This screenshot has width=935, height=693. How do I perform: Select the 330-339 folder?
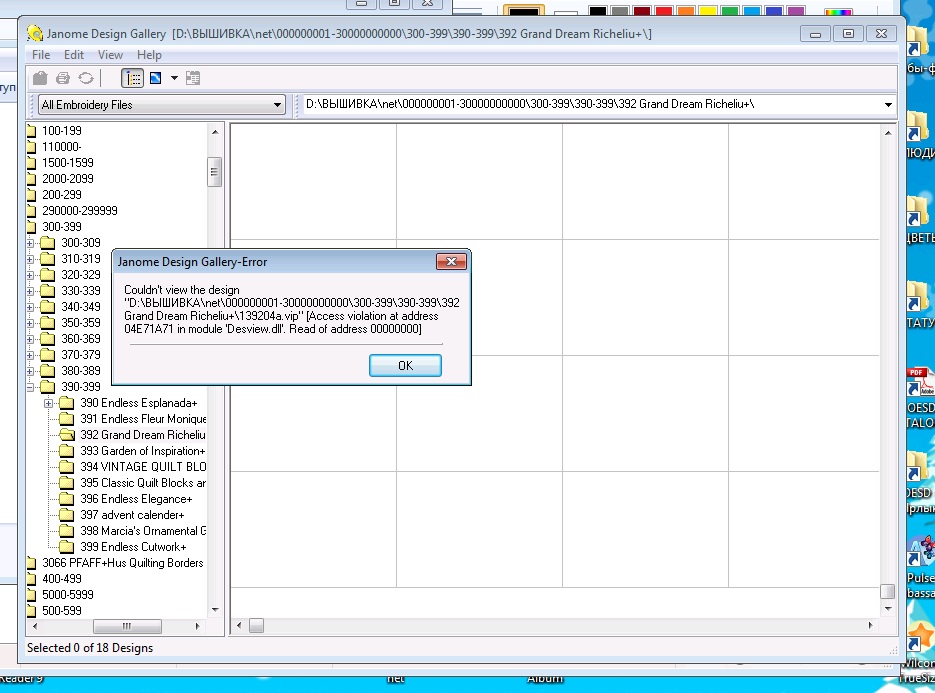click(x=81, y=291)
